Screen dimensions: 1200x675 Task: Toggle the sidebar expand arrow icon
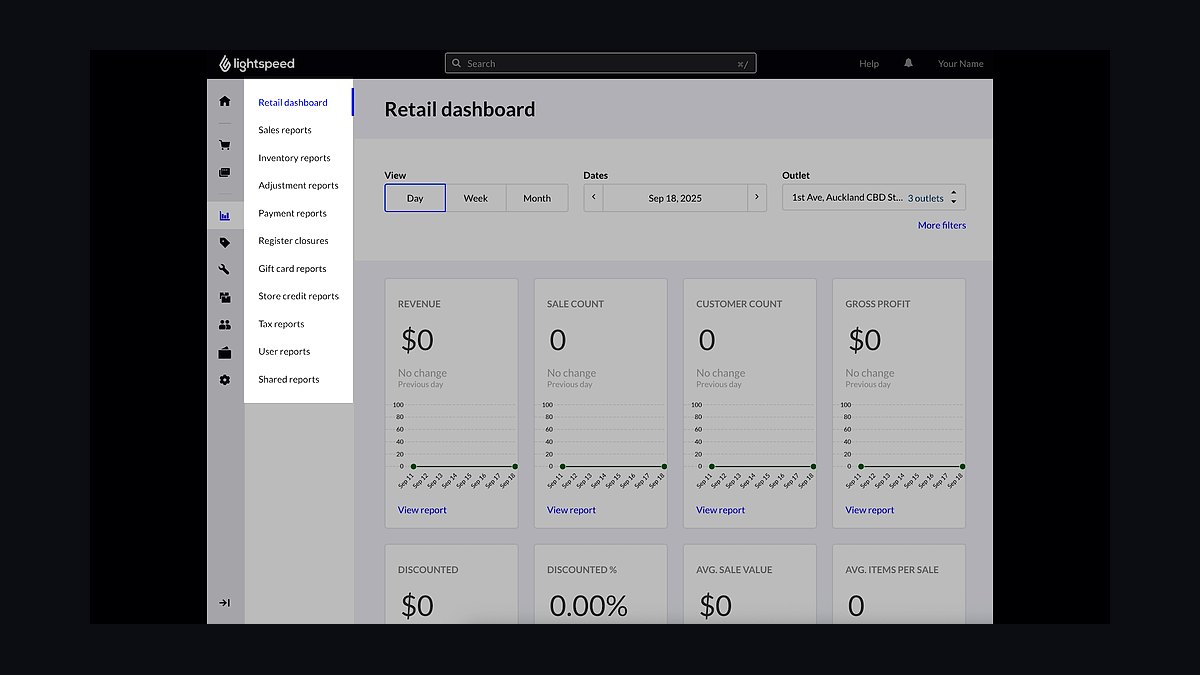(225, 602)
